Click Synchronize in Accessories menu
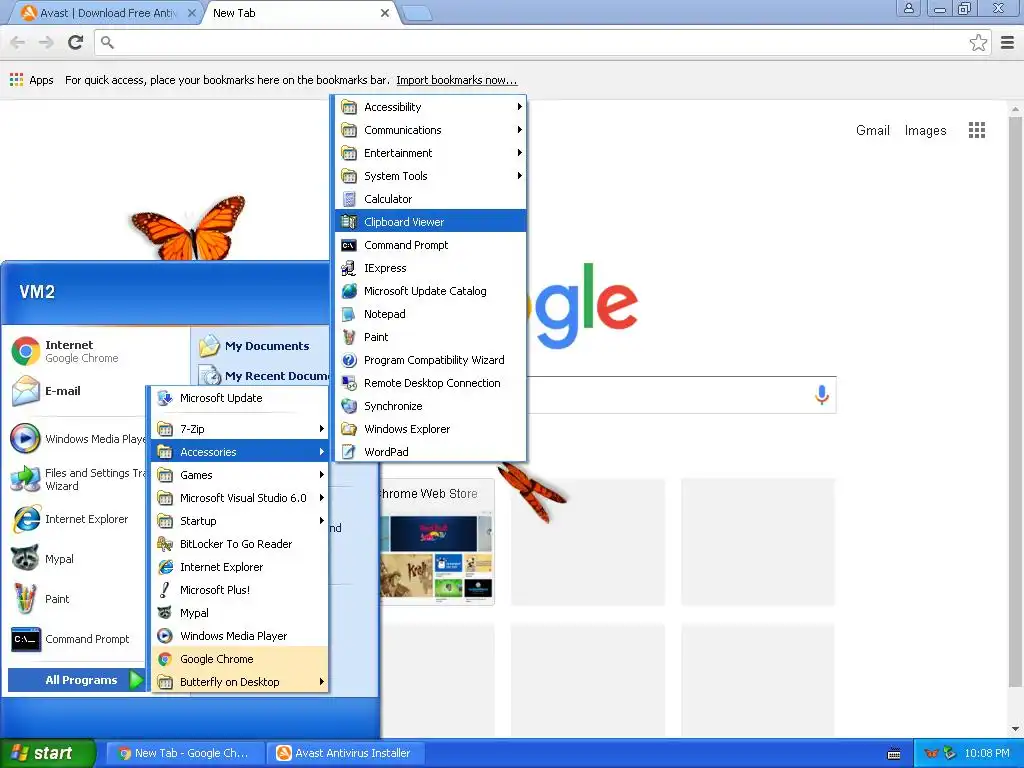The width and height of the screenshot is (1024, 768). pos(430,406)
